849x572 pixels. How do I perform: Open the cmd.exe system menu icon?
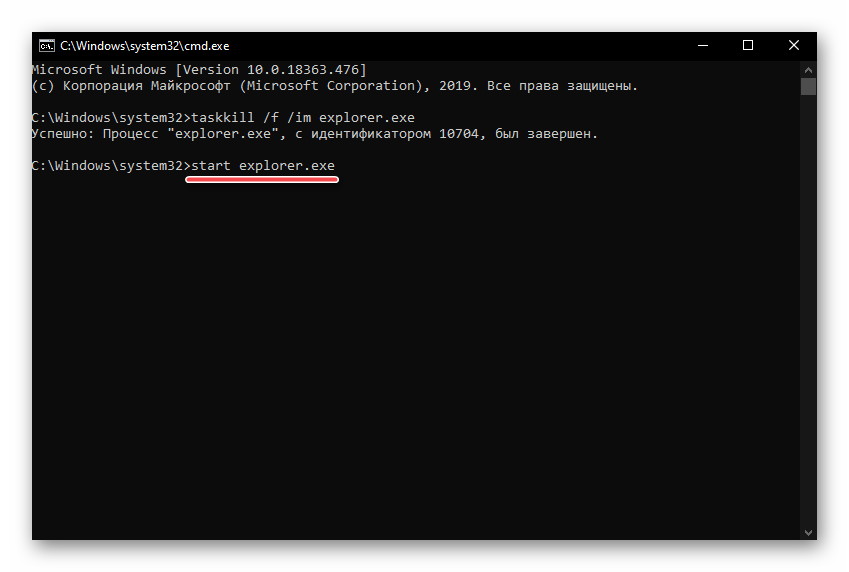(x=45, y=45)
